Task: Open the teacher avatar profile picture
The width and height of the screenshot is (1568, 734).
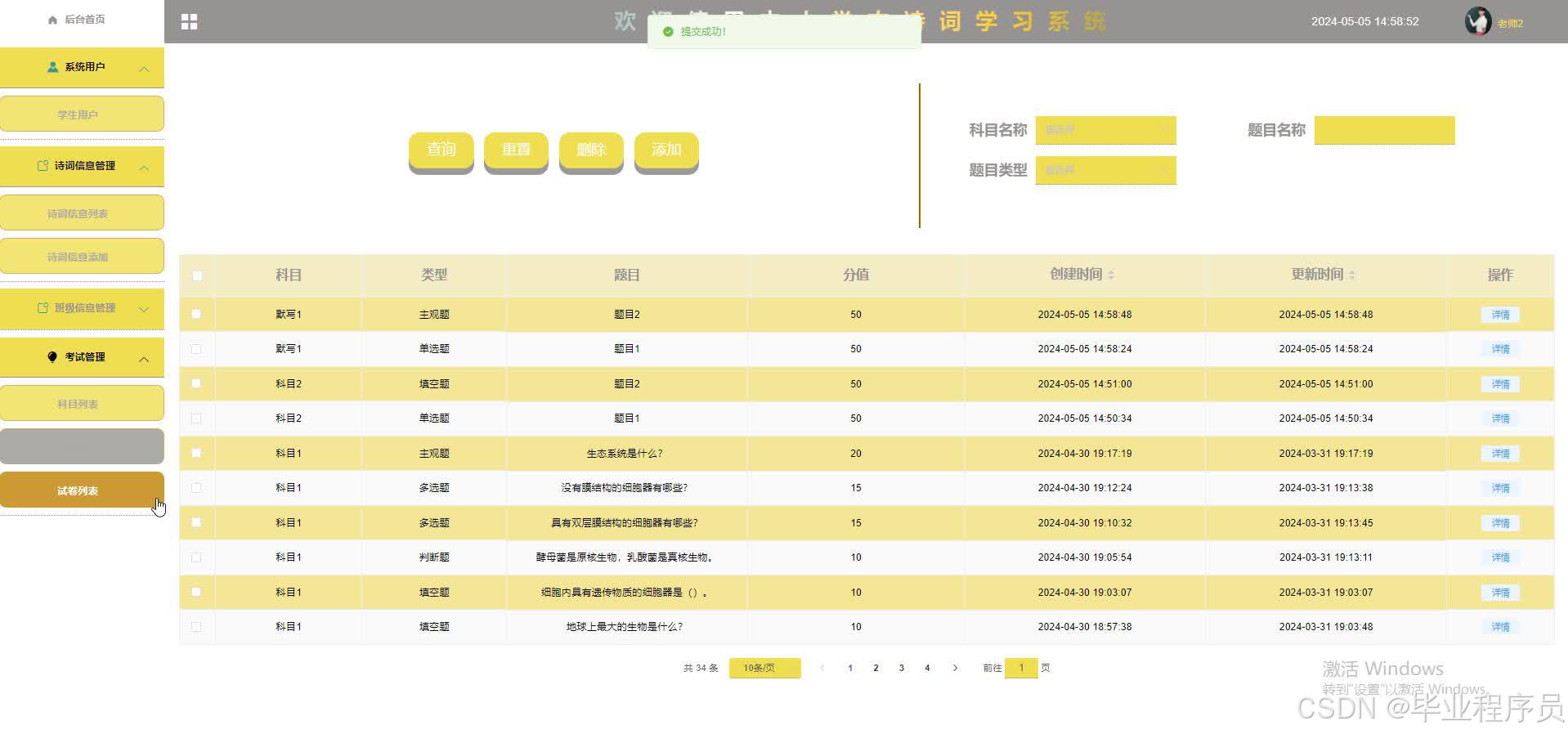Action: pyautogui.click(x=1477, y=21)
